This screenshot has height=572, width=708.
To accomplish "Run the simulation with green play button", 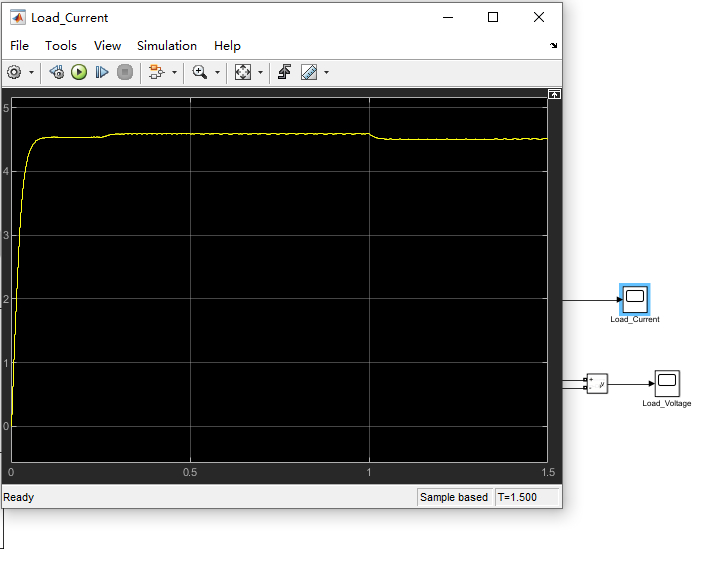I will 79,72.
